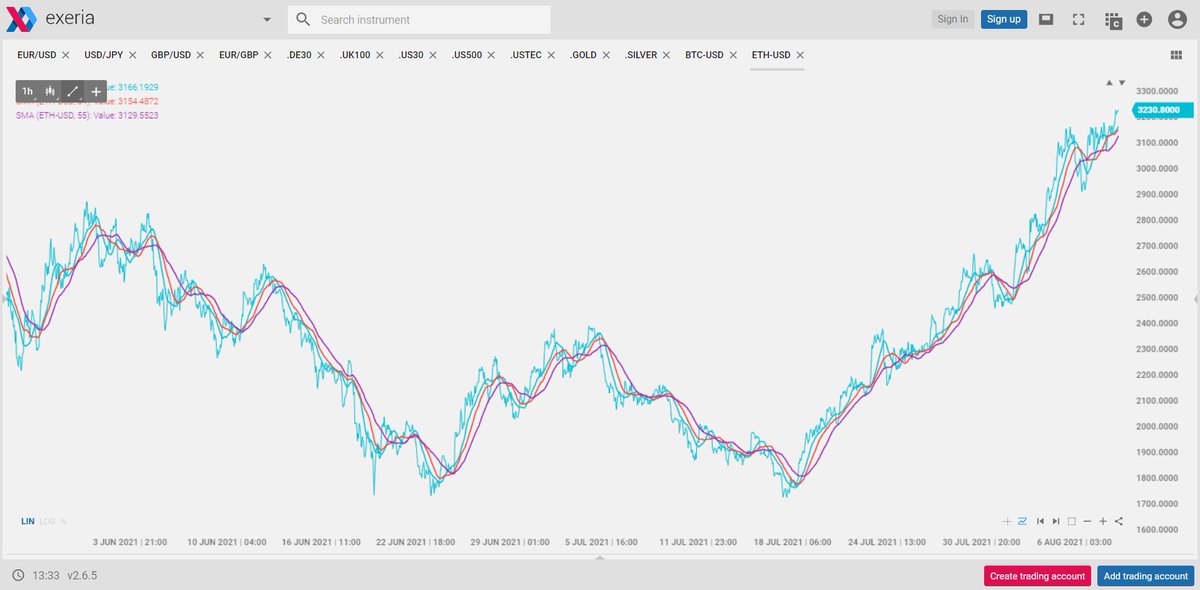Open the 1h timeframe selector

point(27,91)
